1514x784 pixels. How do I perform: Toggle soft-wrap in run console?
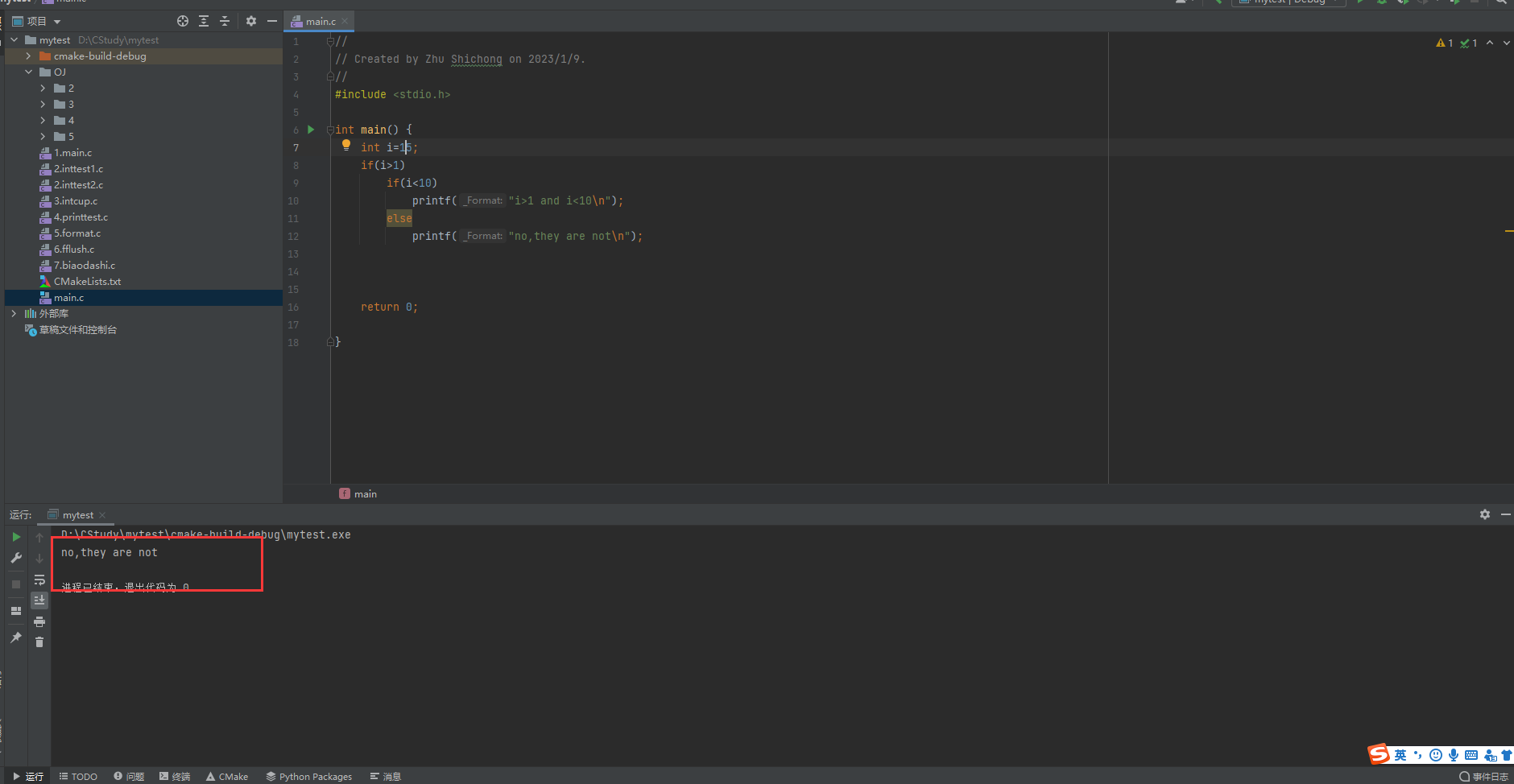[x=39, y=580]
